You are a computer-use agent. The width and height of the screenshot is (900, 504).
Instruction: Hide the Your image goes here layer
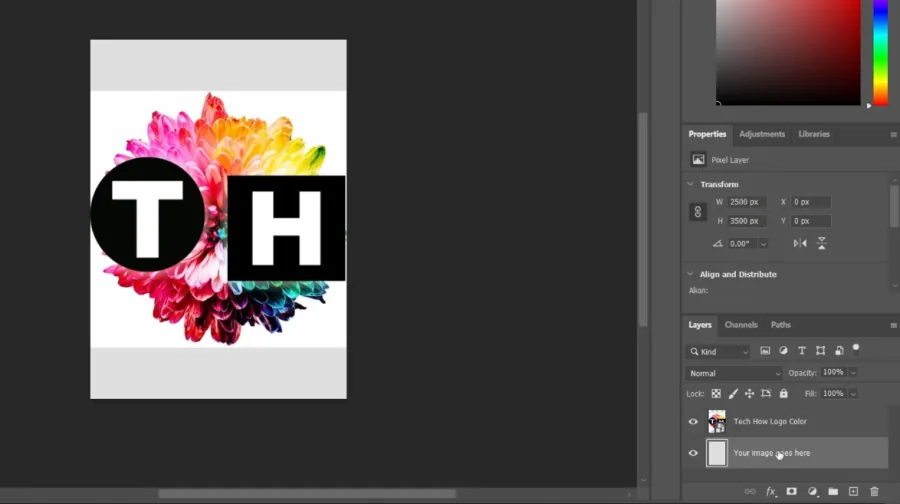[693, 453]
